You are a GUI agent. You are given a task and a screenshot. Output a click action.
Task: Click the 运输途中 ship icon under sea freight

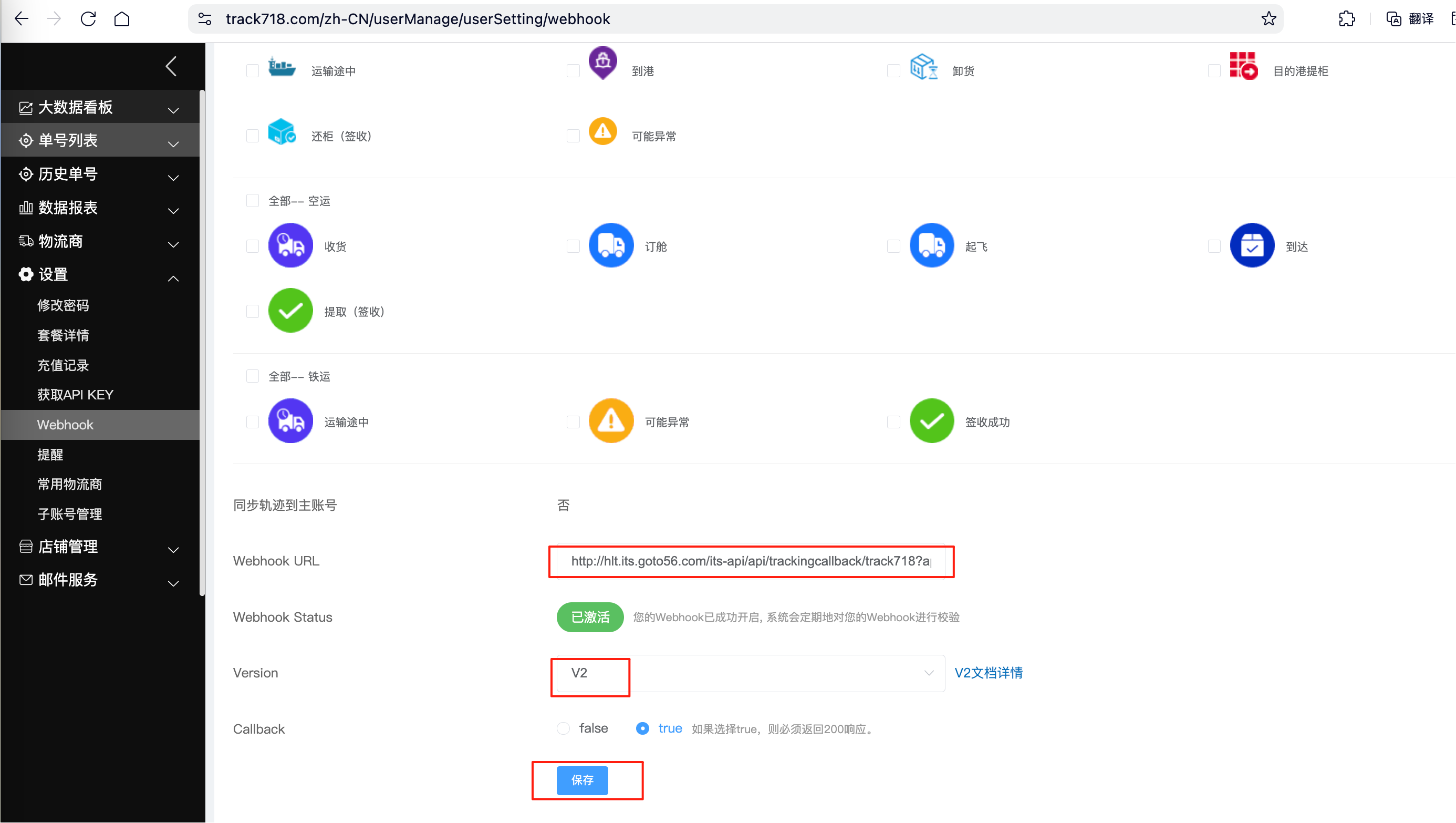point(282,67)
